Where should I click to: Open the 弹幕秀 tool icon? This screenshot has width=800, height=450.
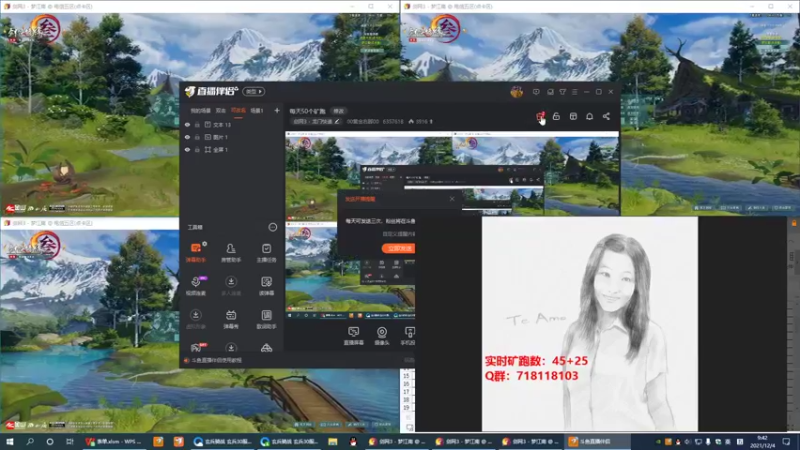(231, 318)
